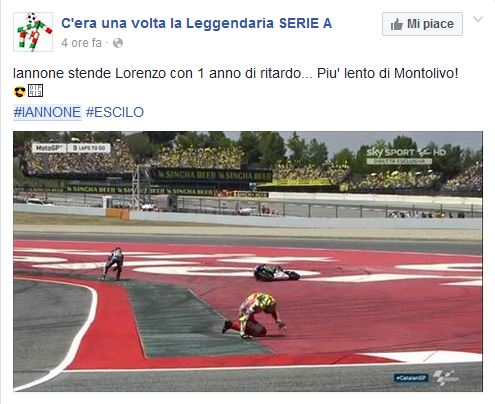Click the globe public-visibility icon

click(x=118, y=43)
